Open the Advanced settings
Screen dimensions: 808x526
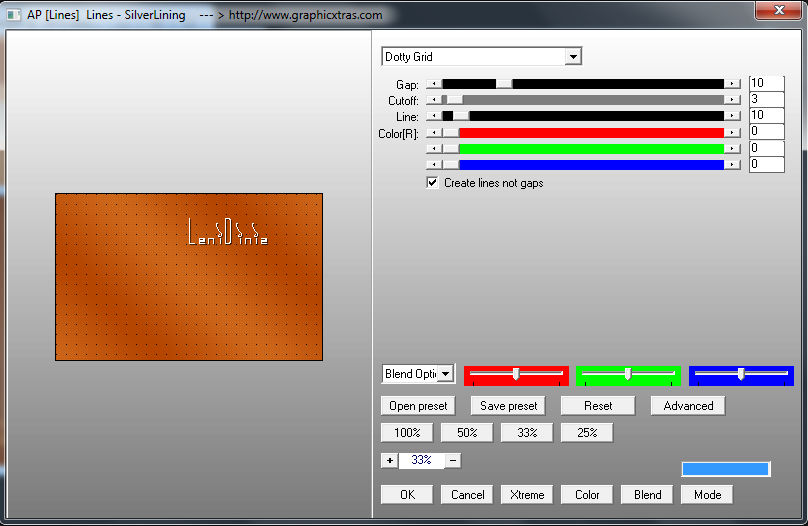tap(688, 406)
